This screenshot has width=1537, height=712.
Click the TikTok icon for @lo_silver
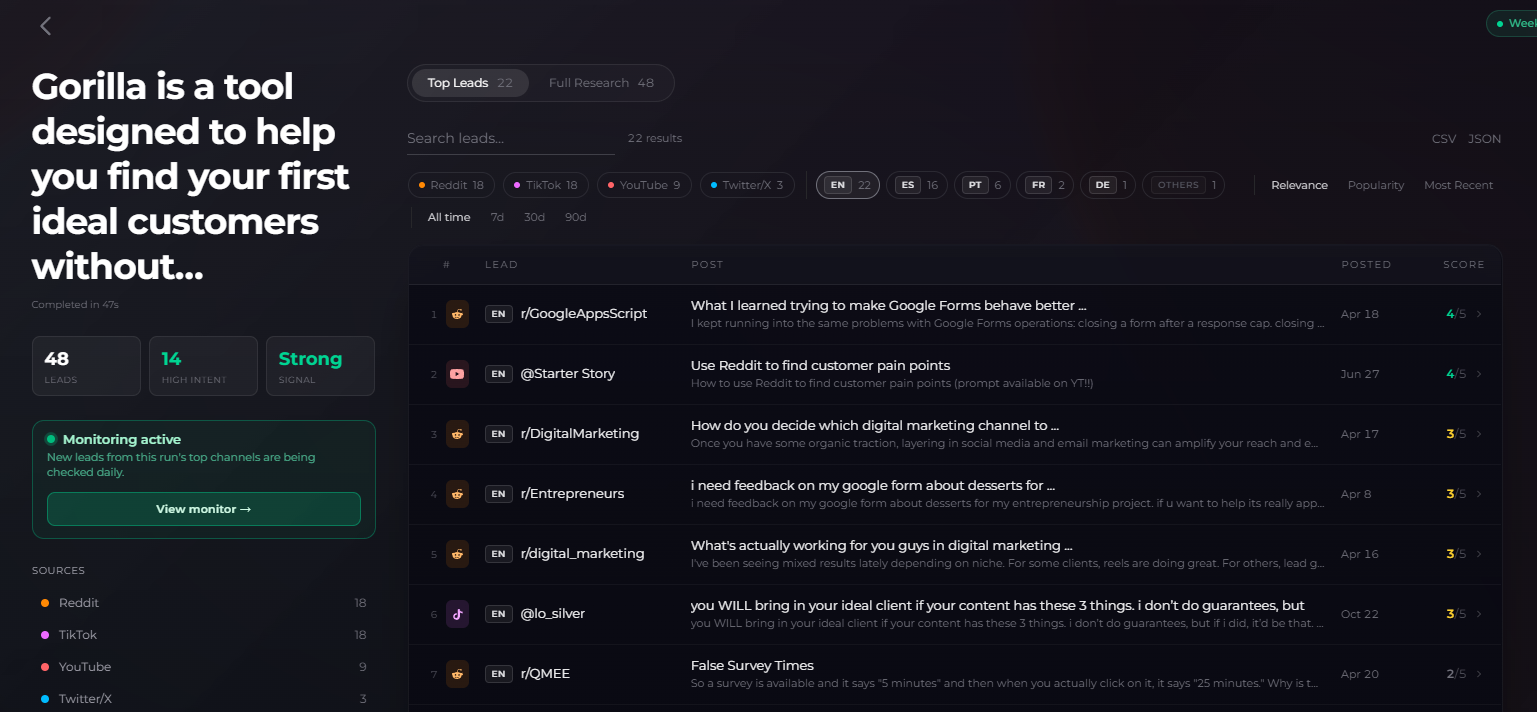tap(457, 614)
